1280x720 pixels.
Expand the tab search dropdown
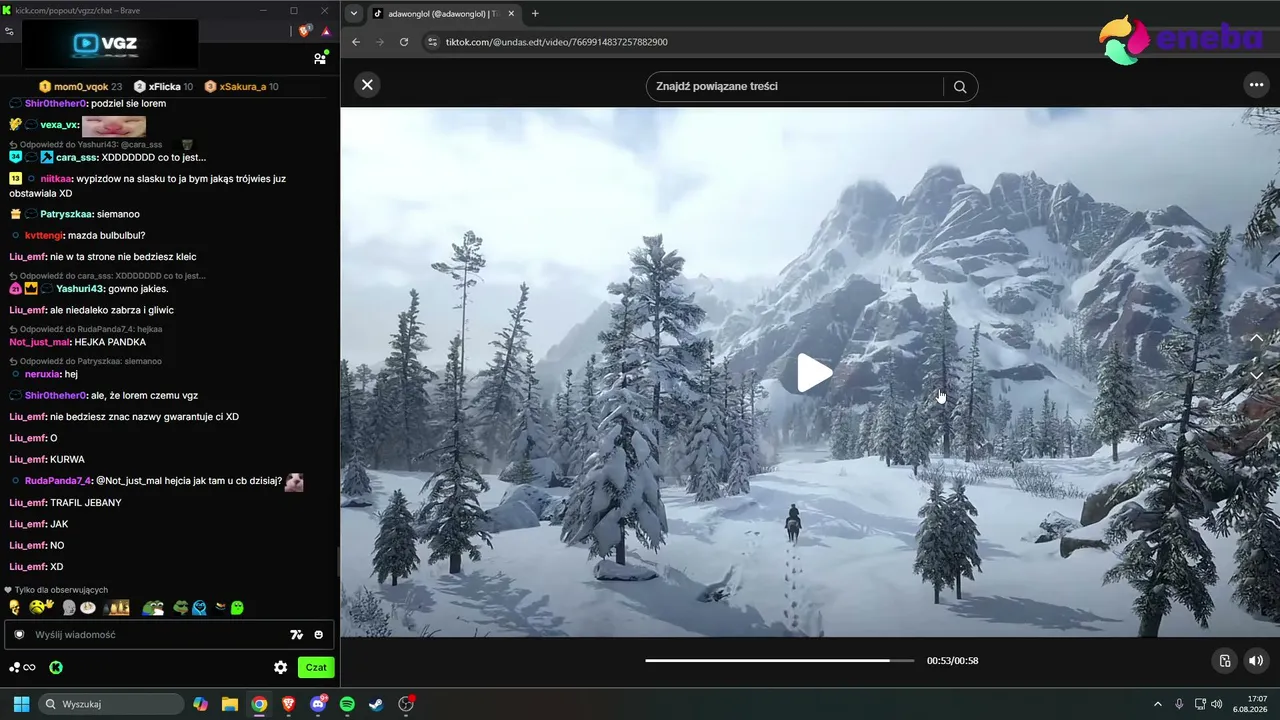tap(353, 14)
